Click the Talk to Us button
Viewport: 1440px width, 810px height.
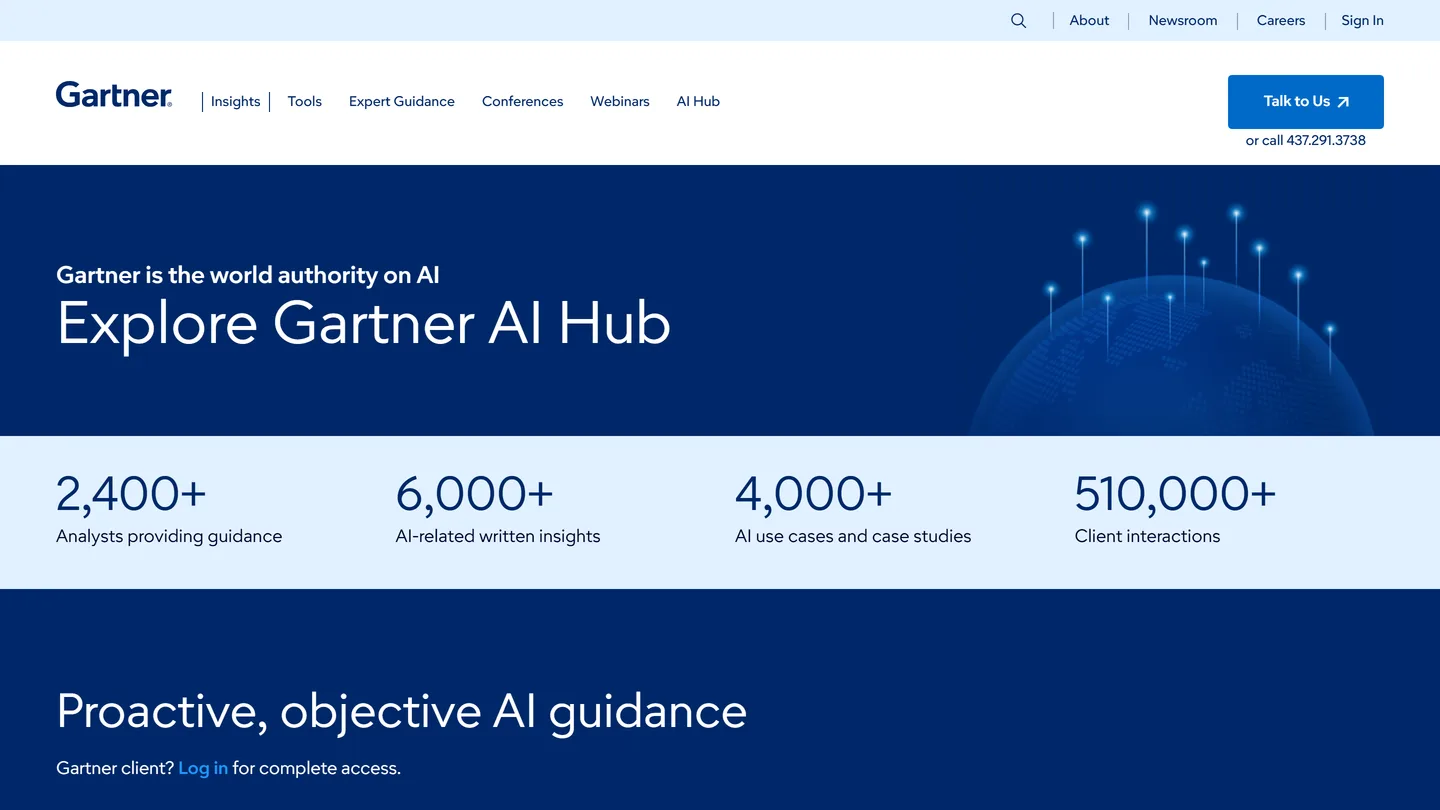(x=1306, y=101)
